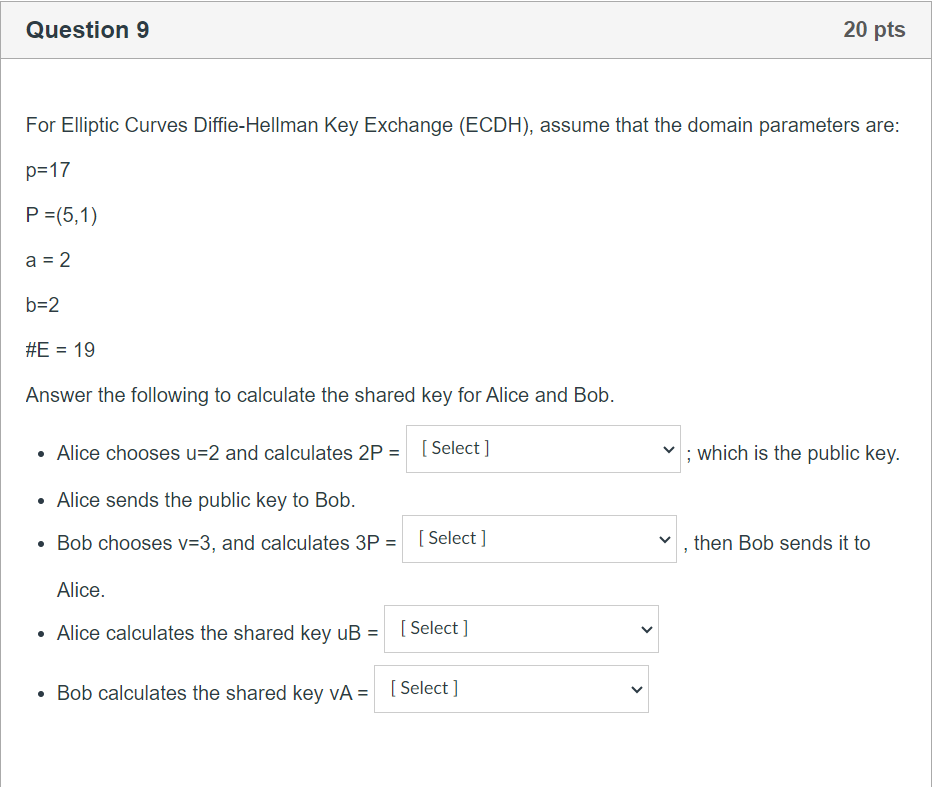Click the p=17 parameter line
The image size is (936, 787).
coord(48,170)
